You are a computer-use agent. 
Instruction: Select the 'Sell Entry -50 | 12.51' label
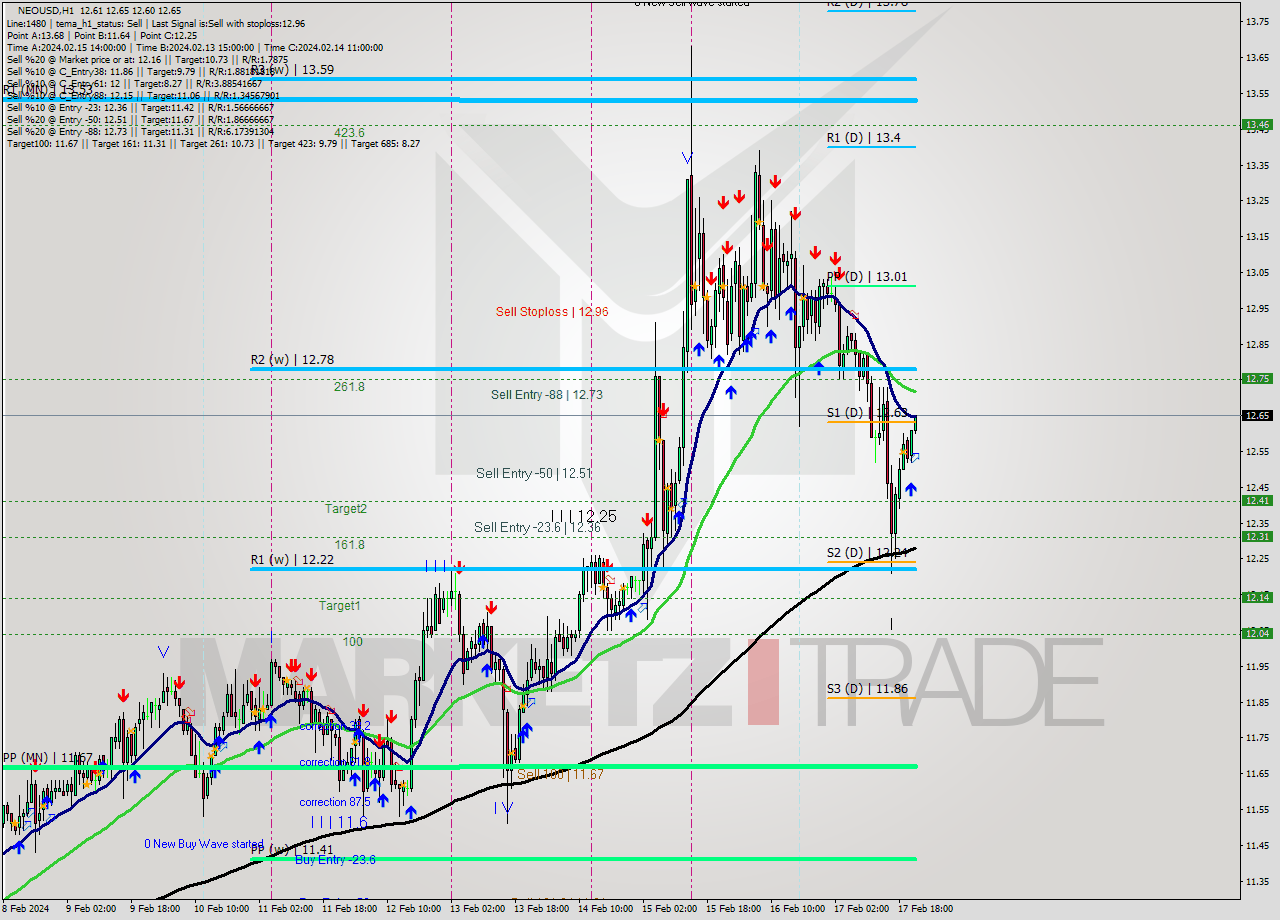point(534,473)
